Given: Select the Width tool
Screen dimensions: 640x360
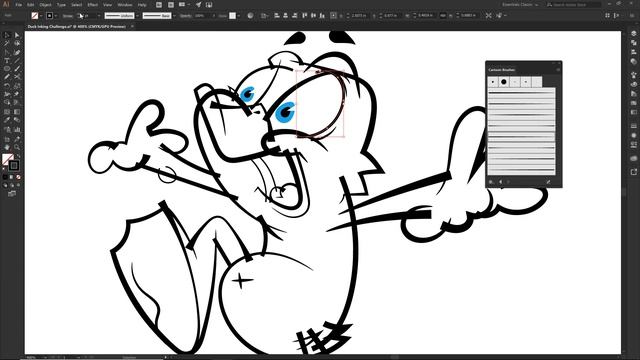Looking at the screenshot, I should (7, 94).
